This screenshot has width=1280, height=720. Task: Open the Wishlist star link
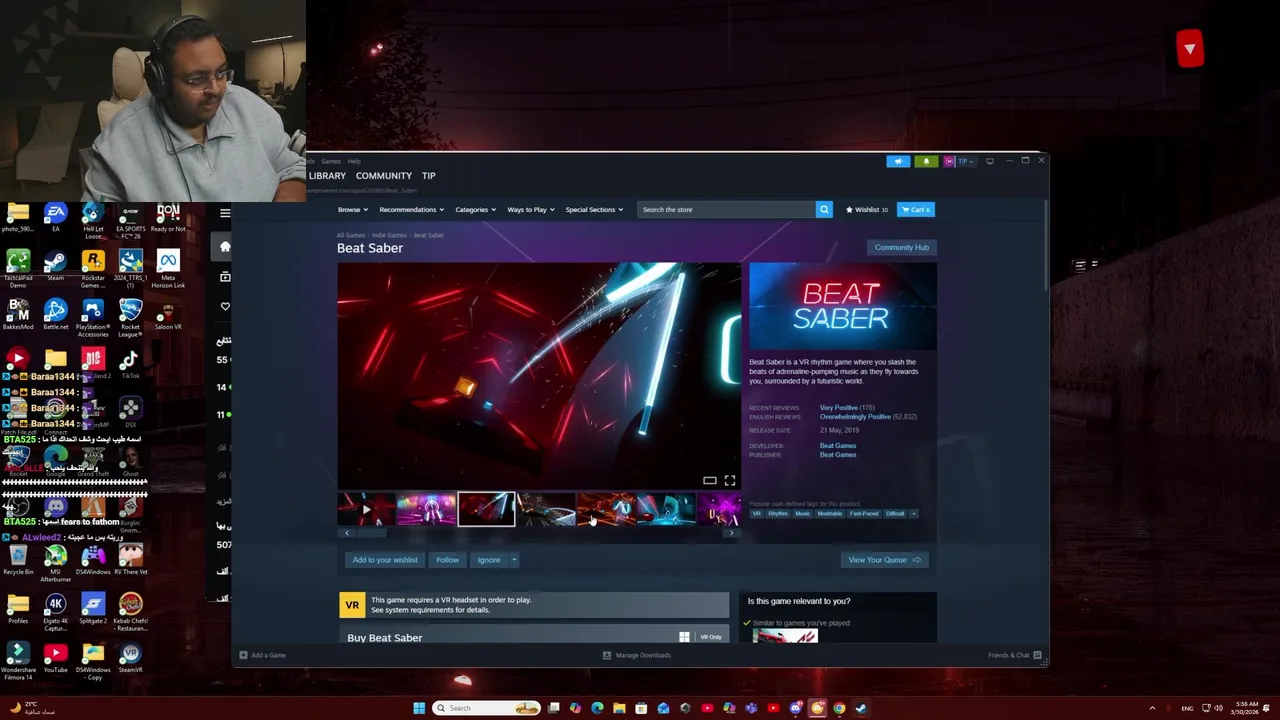point(866,210)
